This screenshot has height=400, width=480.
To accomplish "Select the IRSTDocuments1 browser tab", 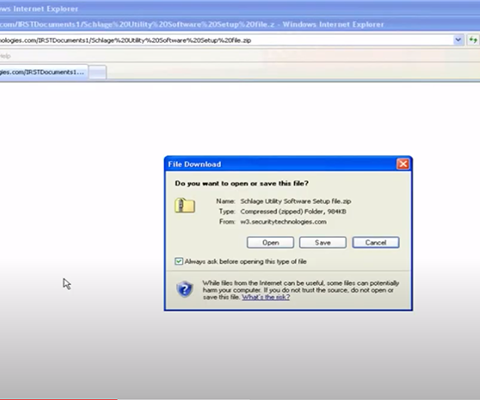I will click(43, 72).
